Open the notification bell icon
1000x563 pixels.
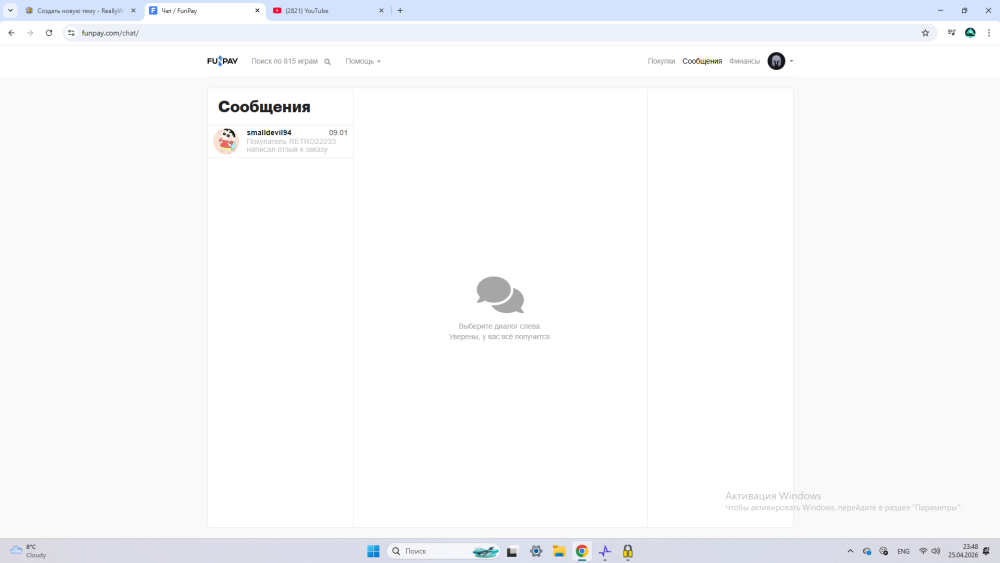click(987, 552)
